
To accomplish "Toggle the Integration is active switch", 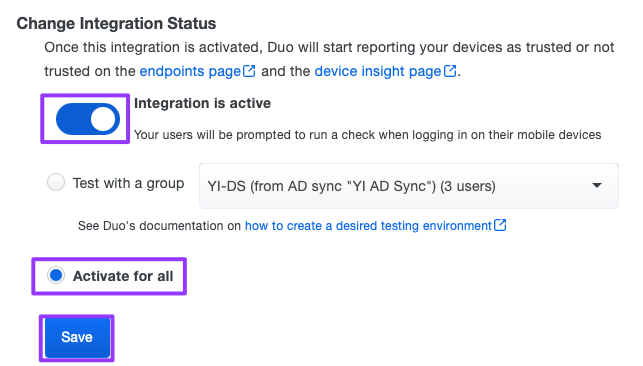I will point(88,119).
